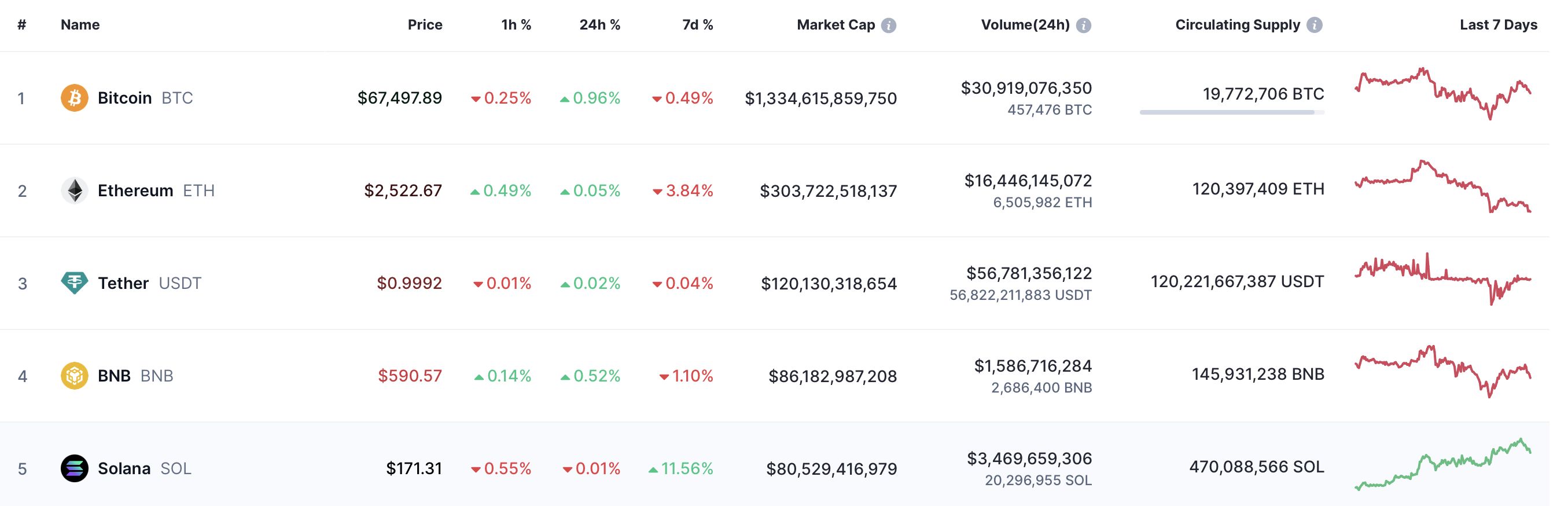The height and width of the screenshot is (506, 1568).
Task: Sort by the 1h % column header
Action: [516, 25]
